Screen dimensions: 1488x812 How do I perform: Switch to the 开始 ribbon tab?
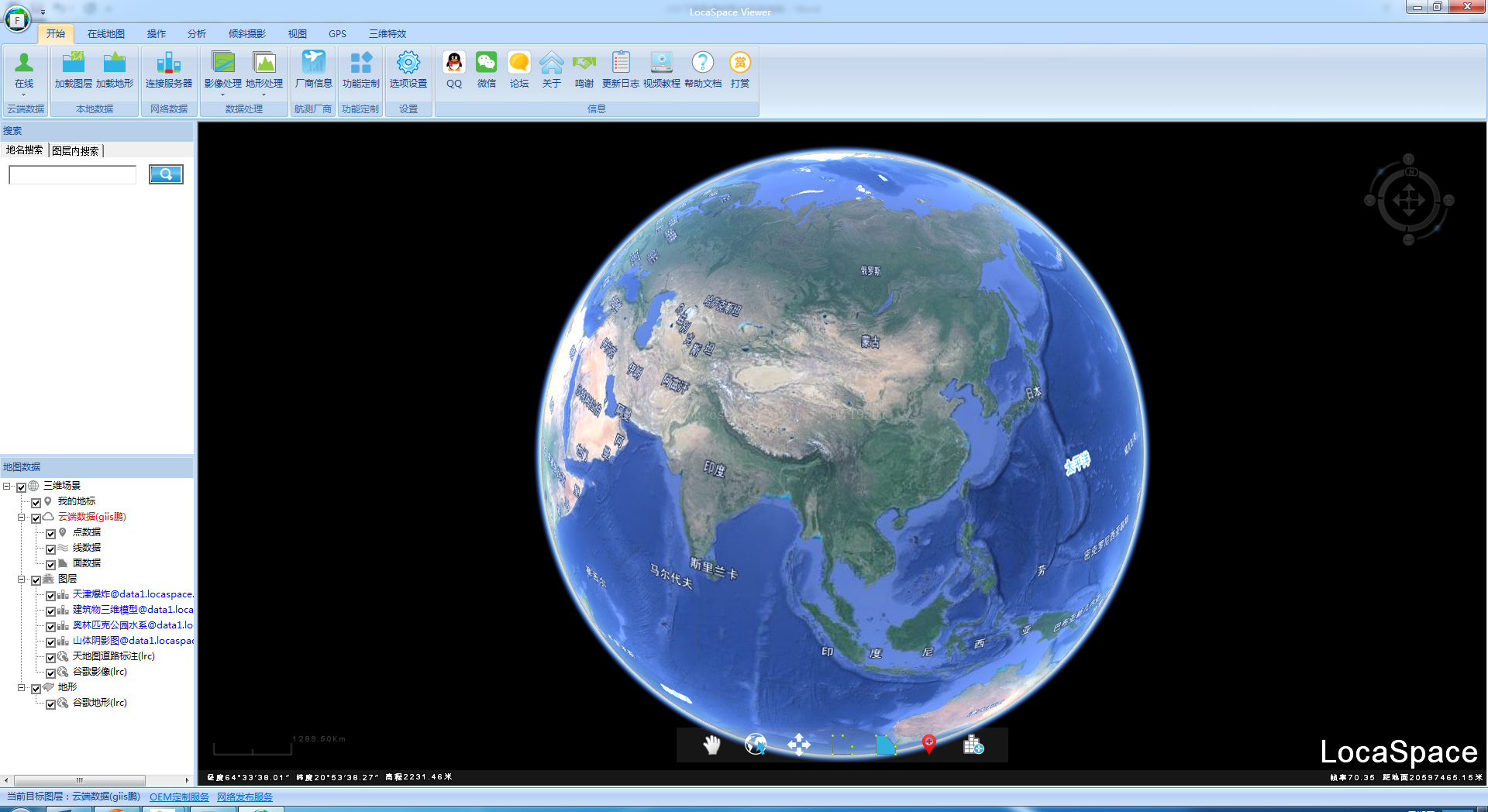(x=56, y=34)
